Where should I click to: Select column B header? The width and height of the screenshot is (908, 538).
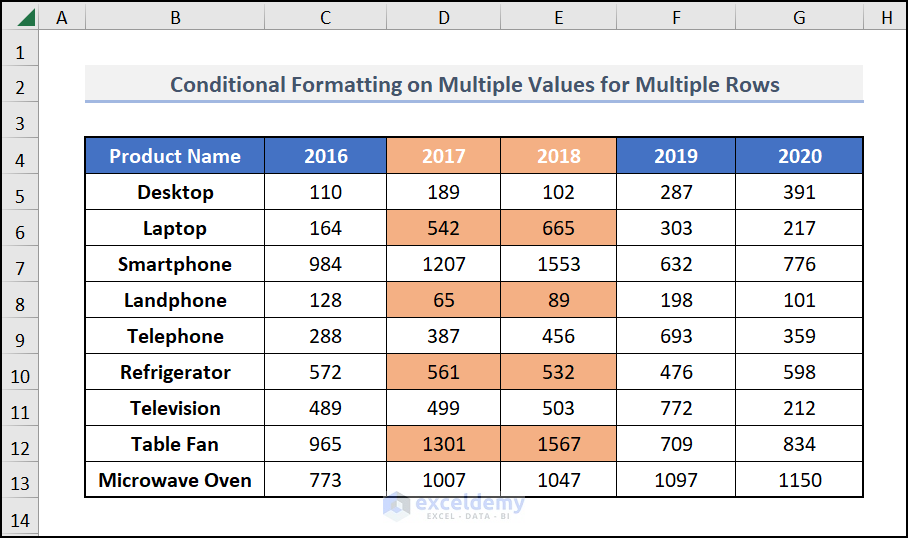175,17
